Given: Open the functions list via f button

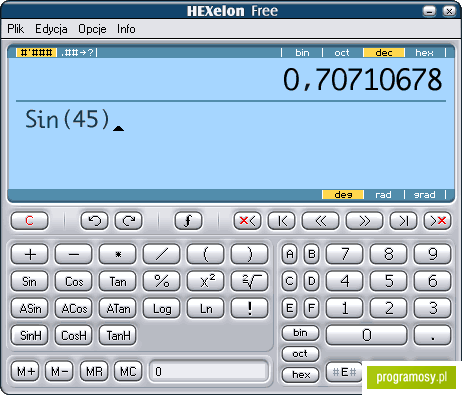Looking at the screenshot, I should point(188,221).
